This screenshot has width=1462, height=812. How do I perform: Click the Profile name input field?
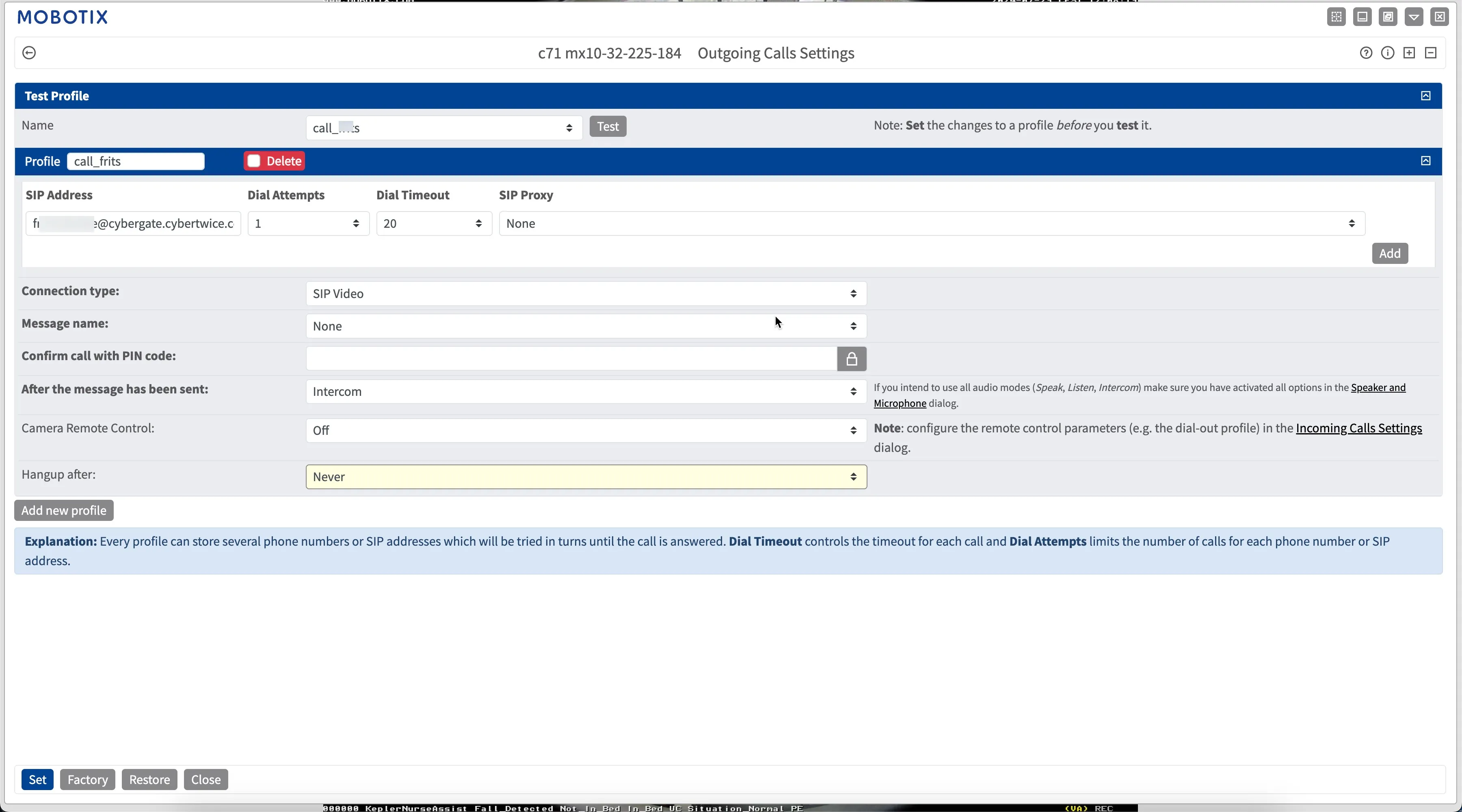tap(136, 161)
